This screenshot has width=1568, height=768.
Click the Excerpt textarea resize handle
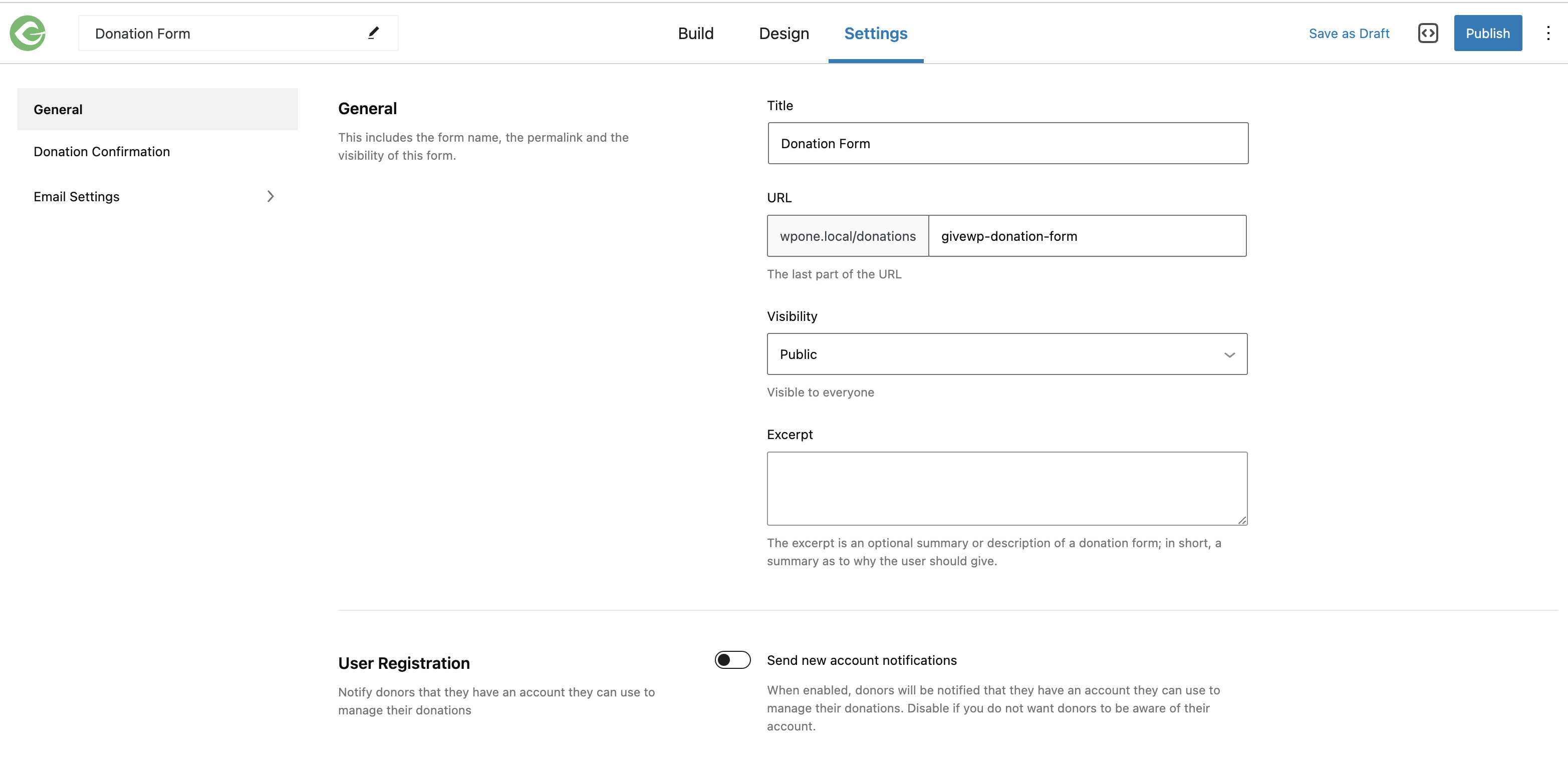click(1242, 520)
